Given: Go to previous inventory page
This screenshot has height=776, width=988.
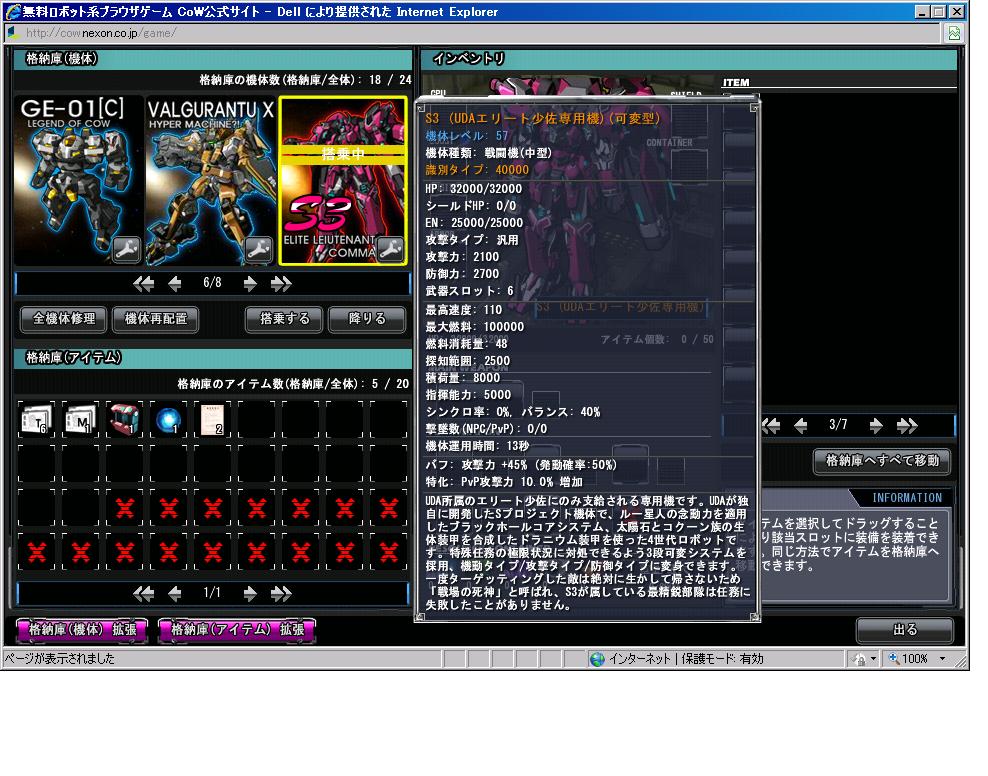Looking at the screenshot, I should [801, 426].
